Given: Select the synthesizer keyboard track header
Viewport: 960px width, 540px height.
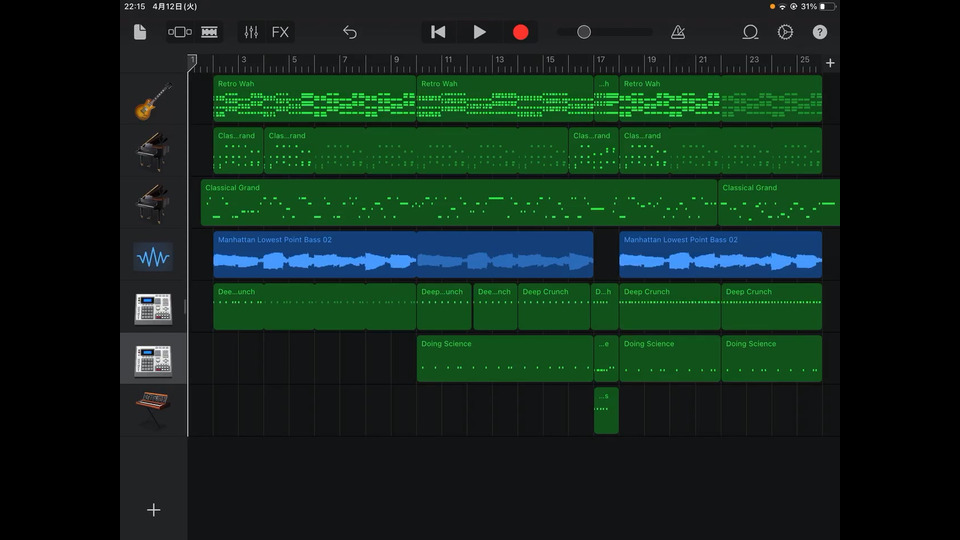Looking at the screenshot, I should [x=153, y=411].
